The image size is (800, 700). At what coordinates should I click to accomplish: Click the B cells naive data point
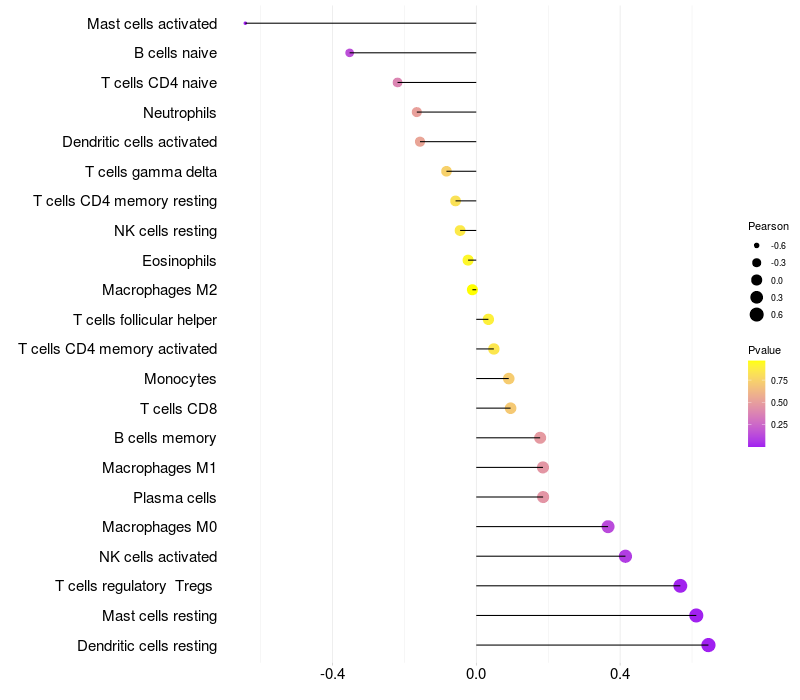point(349,53)
